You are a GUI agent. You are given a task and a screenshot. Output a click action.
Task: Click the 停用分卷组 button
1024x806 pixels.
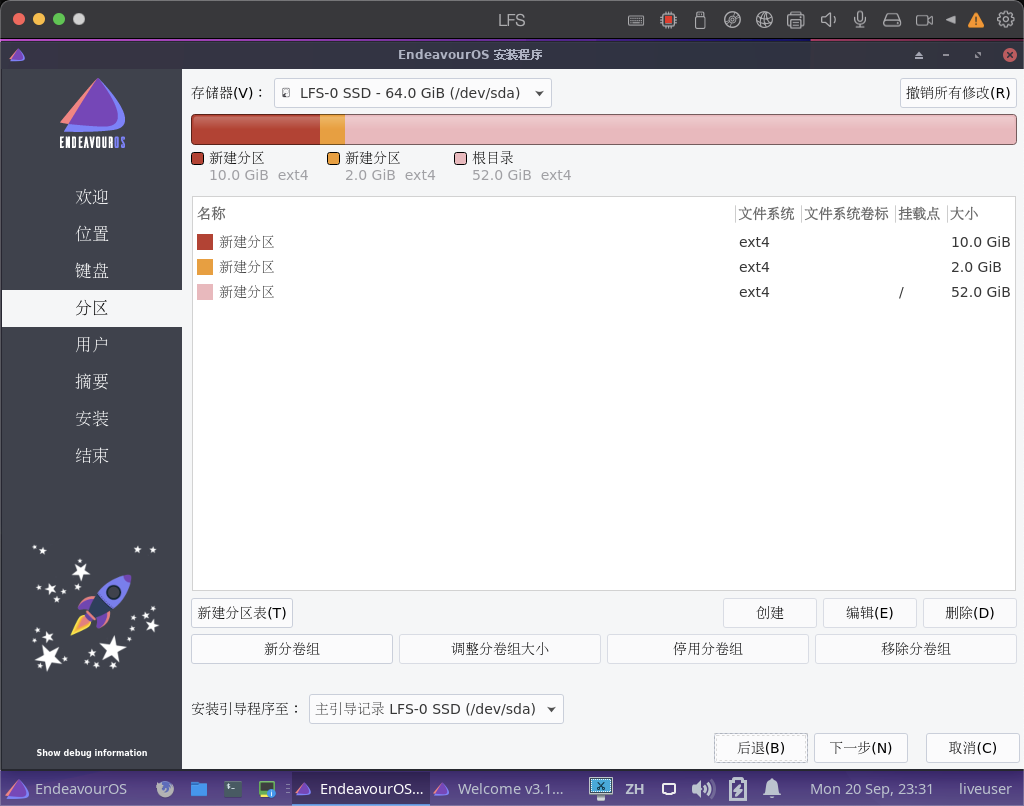point(708,649)
